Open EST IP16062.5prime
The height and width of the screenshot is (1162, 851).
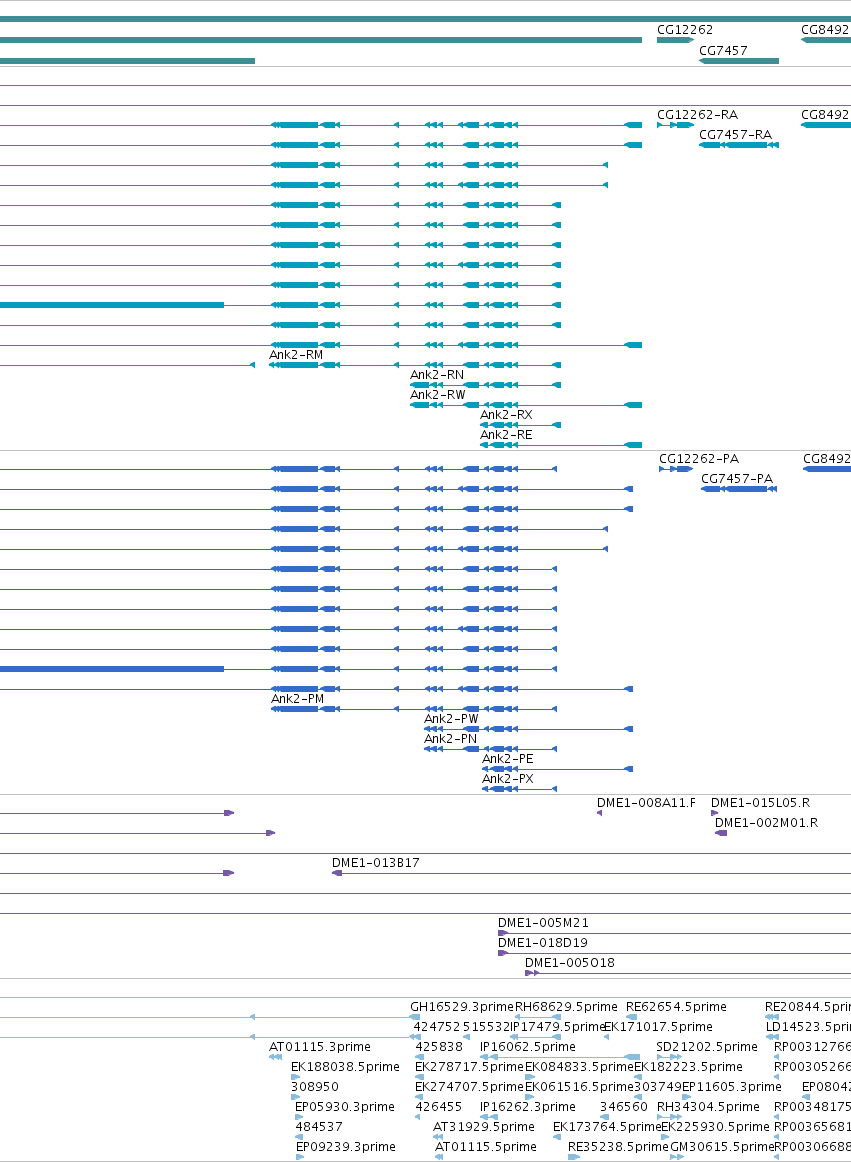528,1046
